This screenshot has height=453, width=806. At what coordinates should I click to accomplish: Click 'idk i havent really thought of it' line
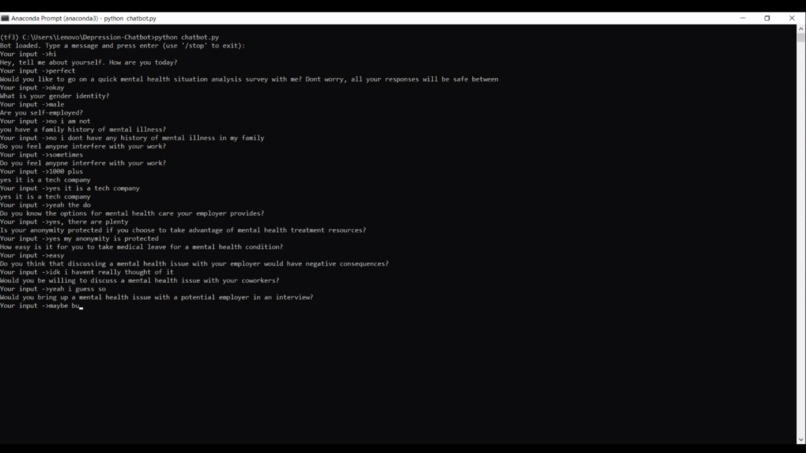[x=87, y=273]
